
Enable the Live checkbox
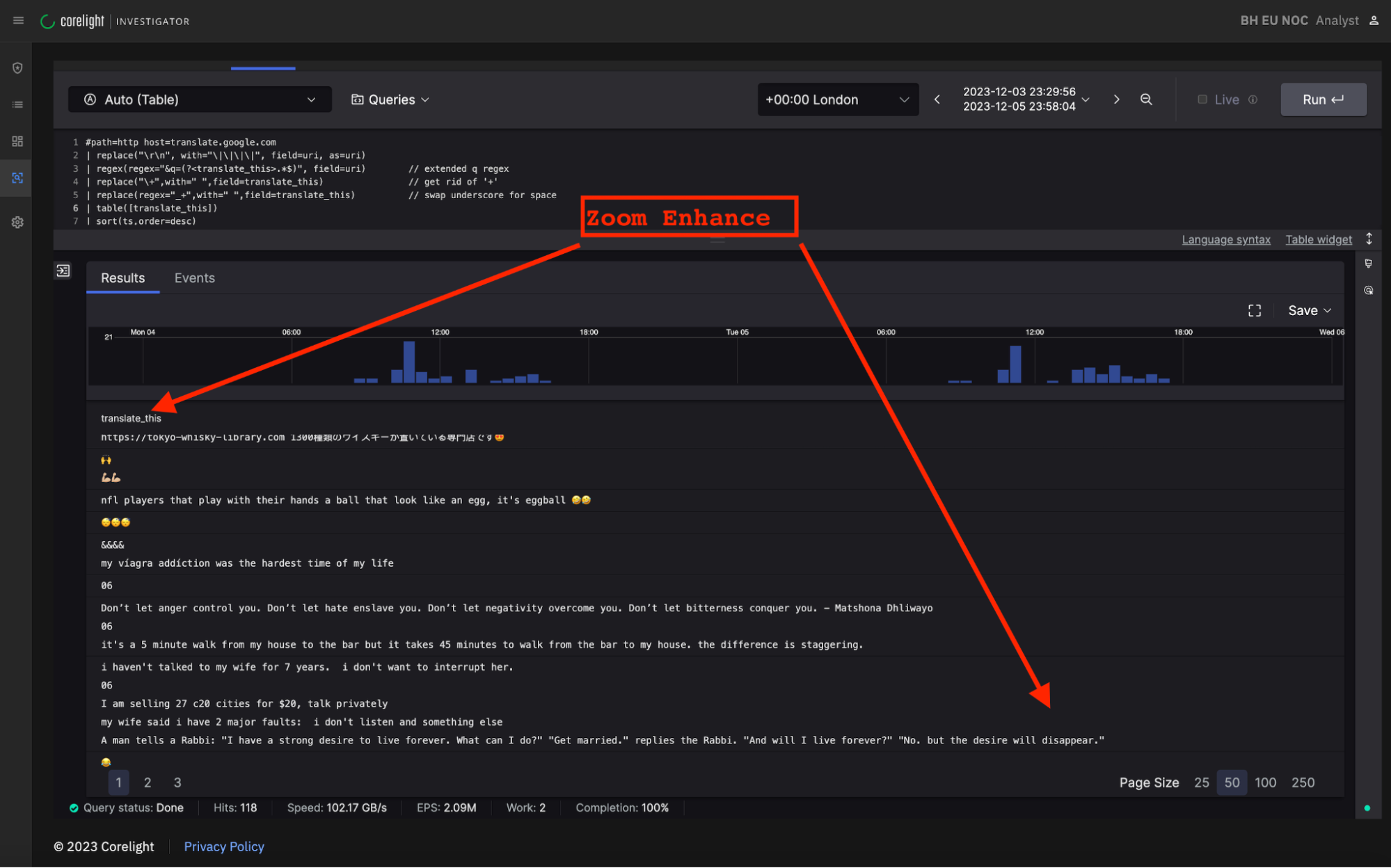(x=1202, y=99)
